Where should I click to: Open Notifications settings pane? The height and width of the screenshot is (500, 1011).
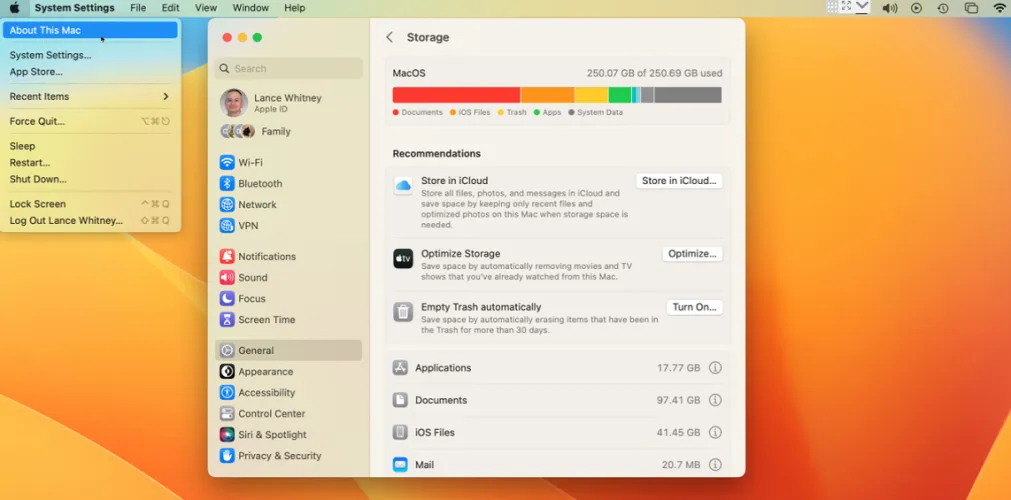[266, 257]
